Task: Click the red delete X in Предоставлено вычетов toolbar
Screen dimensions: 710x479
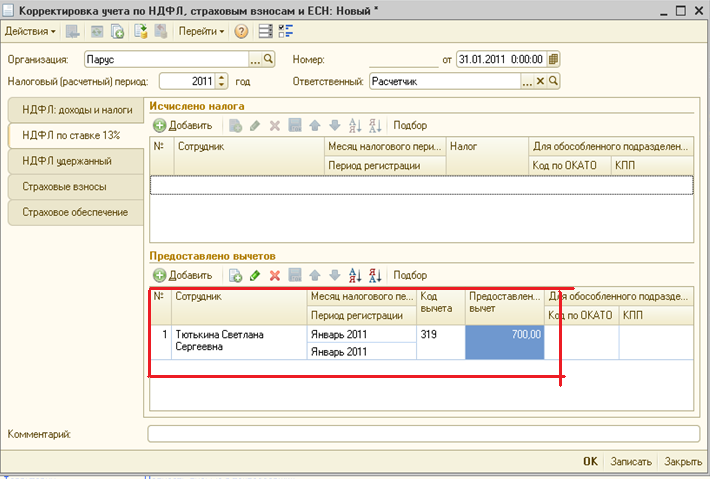Action: point(275,275)
